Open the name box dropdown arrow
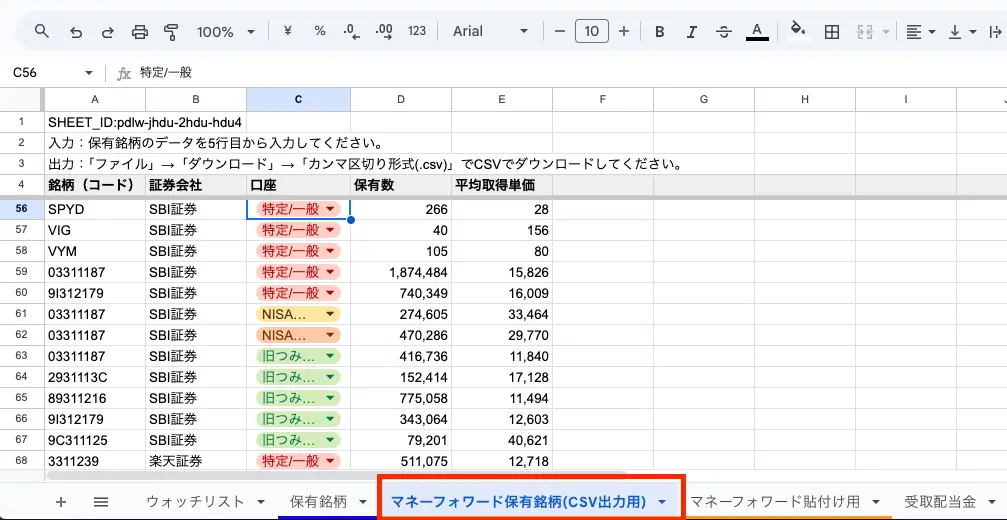 (x=89, y=73)
